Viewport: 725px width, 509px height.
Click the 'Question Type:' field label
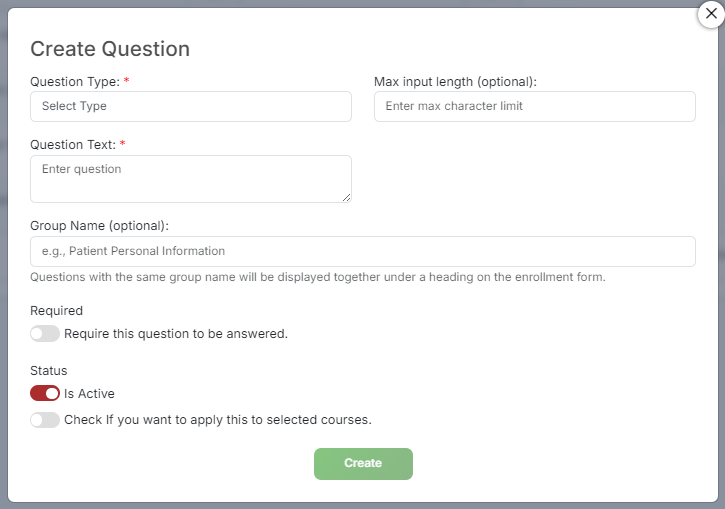[x=75, y=82]
